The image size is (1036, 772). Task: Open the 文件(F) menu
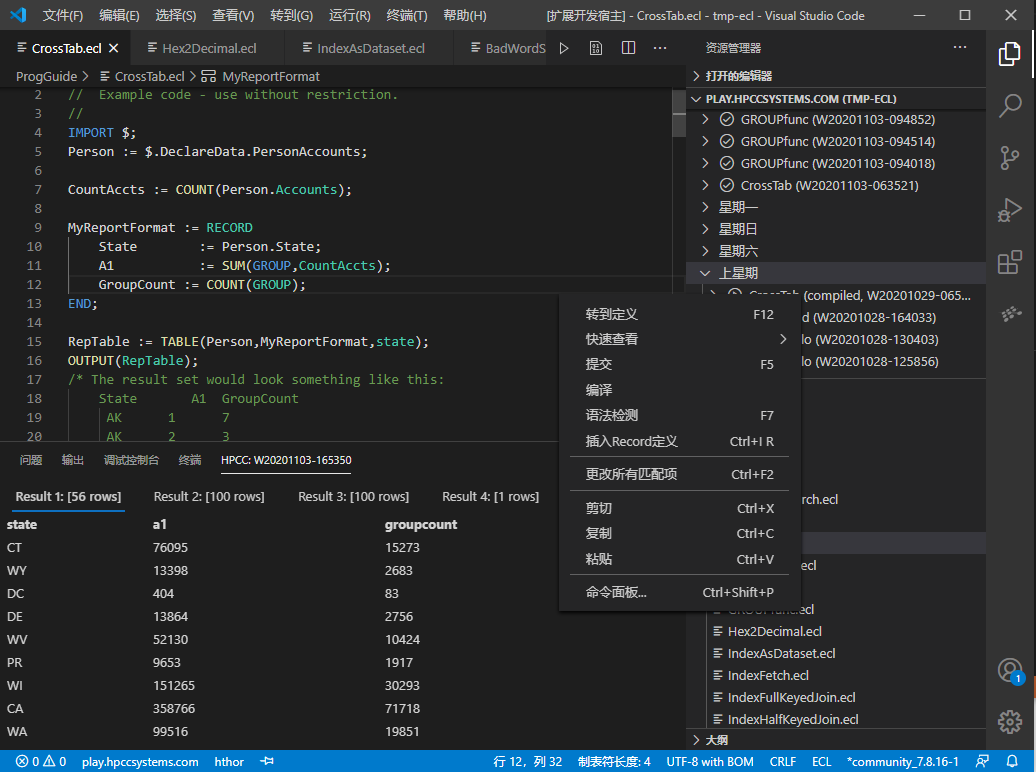[x=63, y=15]
